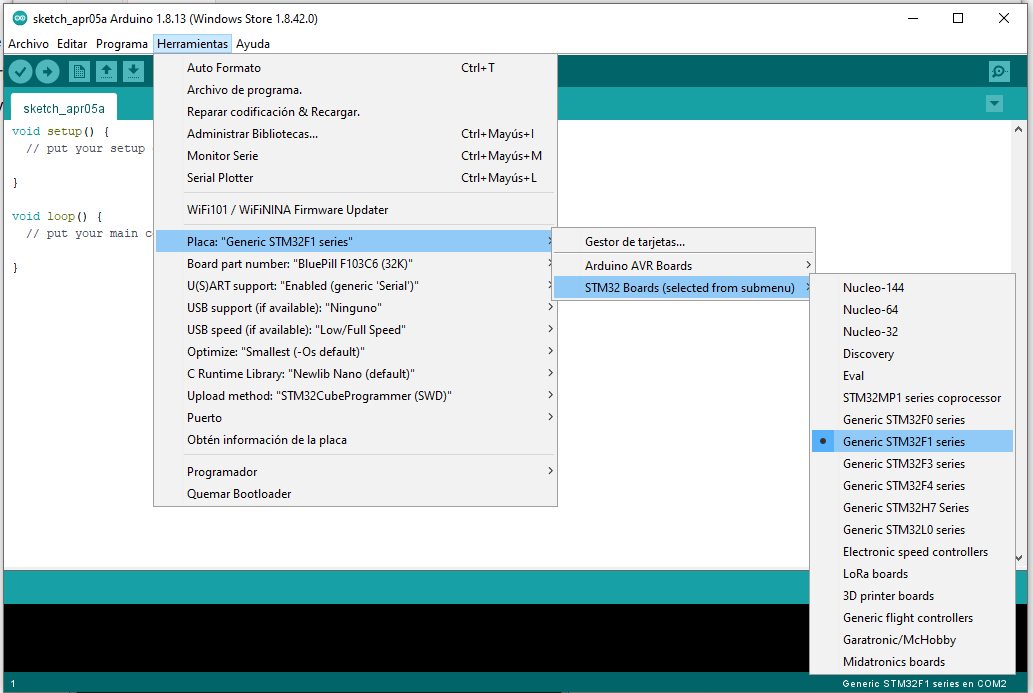Click the Upload arrow icon
The image size is (1033, 693).
point(47,71)
